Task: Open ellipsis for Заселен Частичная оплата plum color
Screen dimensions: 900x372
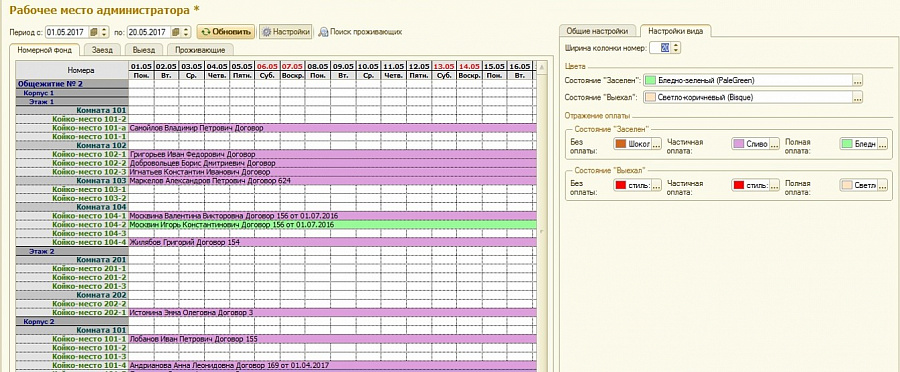Action: [774, 144]
